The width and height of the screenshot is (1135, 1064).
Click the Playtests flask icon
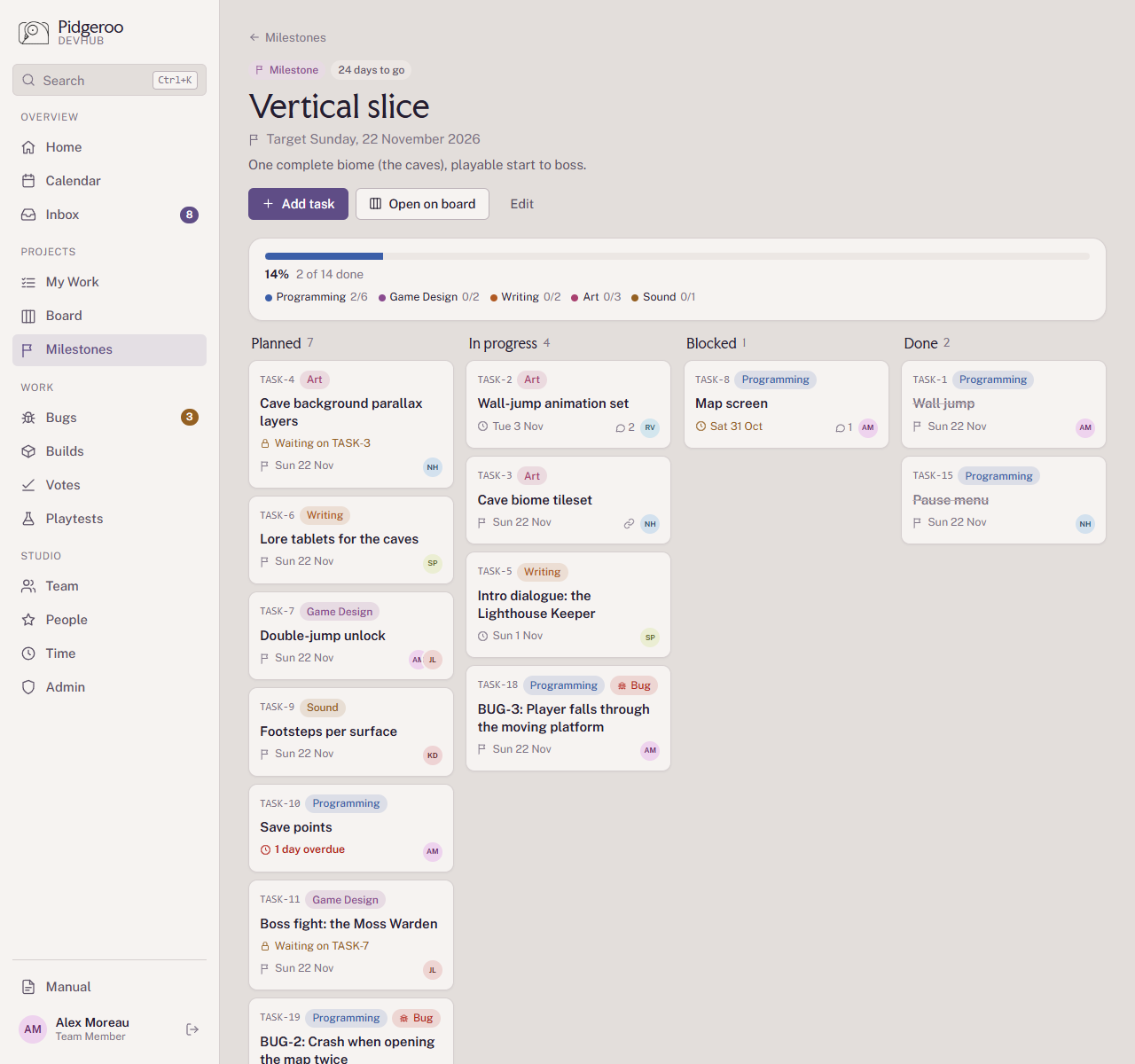click(28, 519)
